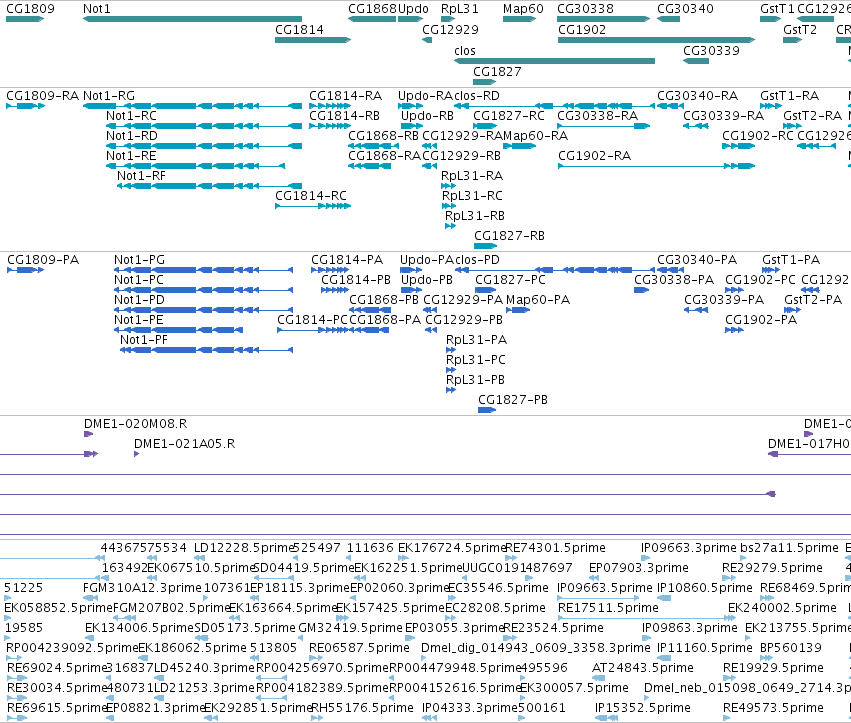Select EST LD12228.5prime
851x723 pixels.
click(x=200, y=558)
